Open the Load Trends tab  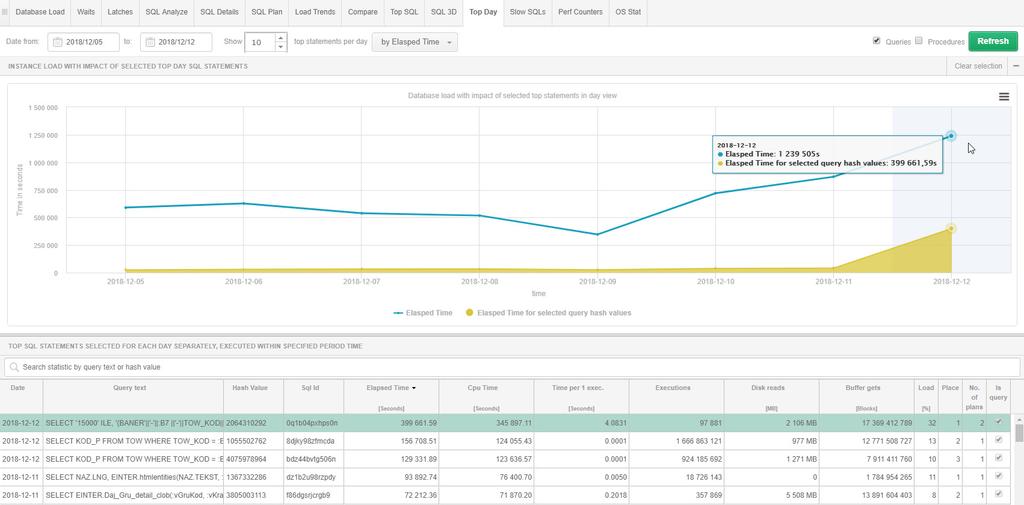[315, 12]
